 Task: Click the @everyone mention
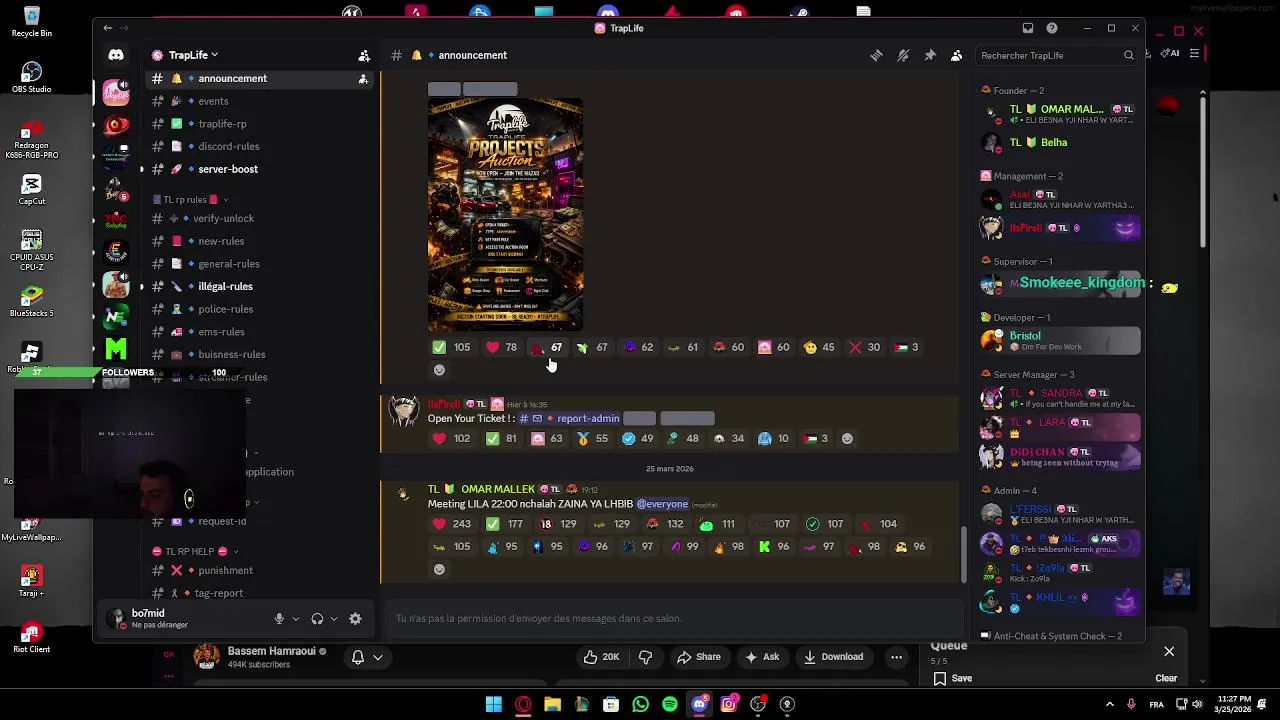pos(662,505)
